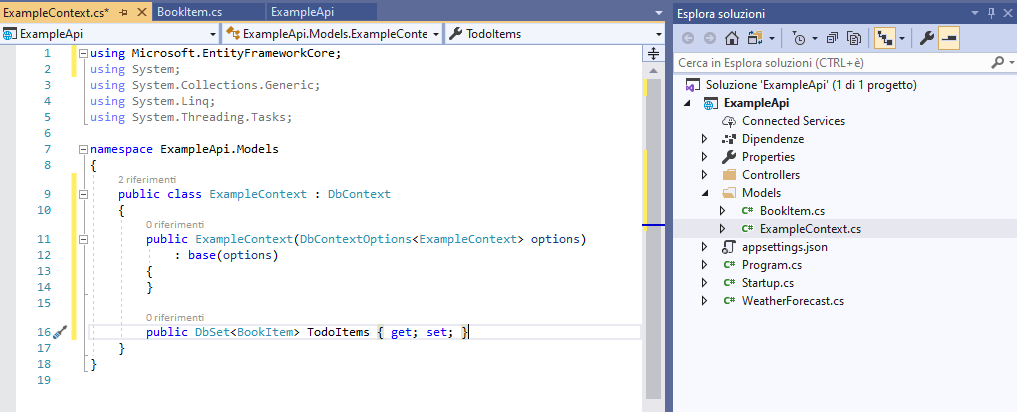This screenshot has height=412, width=1017.
Task: Expand the appsettings.json node arrow
Action: [705, 247]
